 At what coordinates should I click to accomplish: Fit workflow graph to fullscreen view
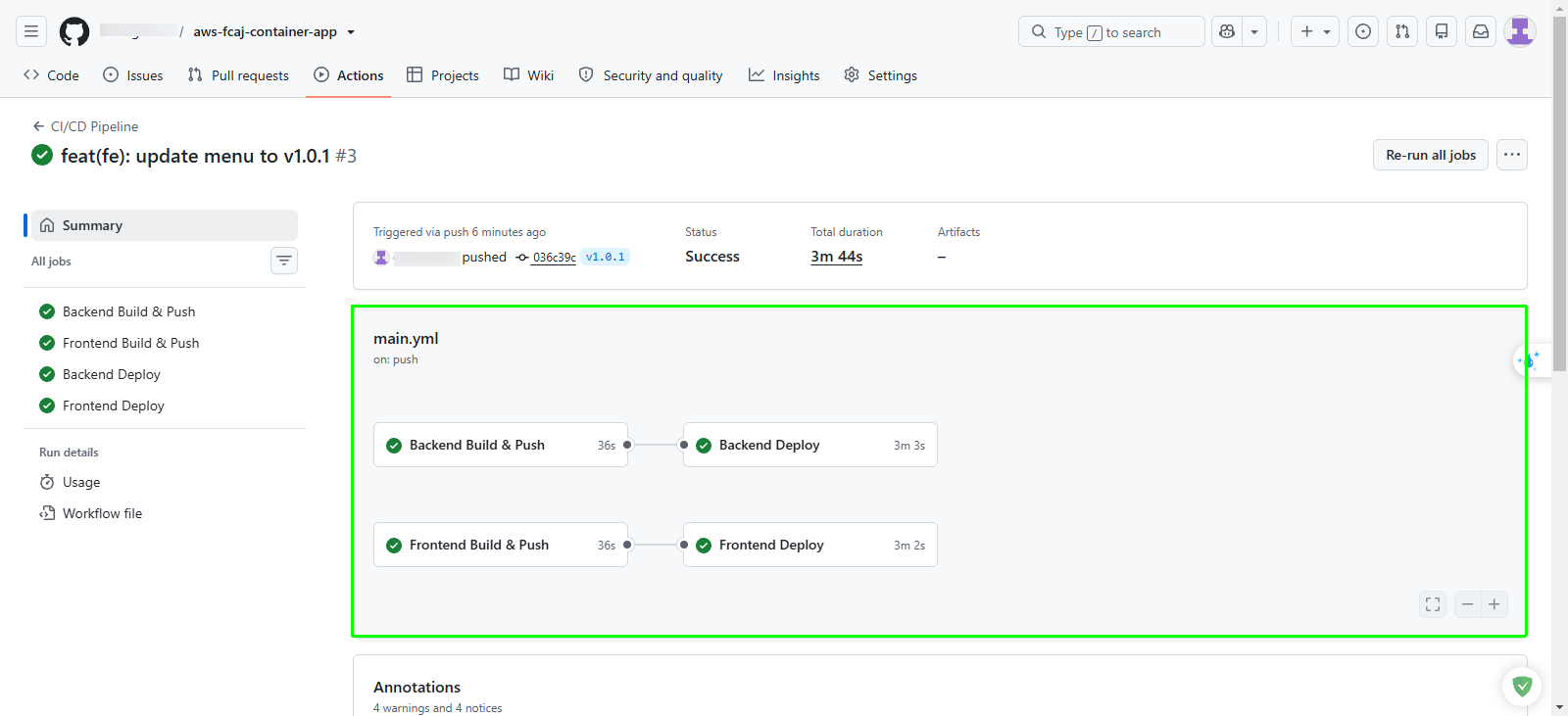1433,604
